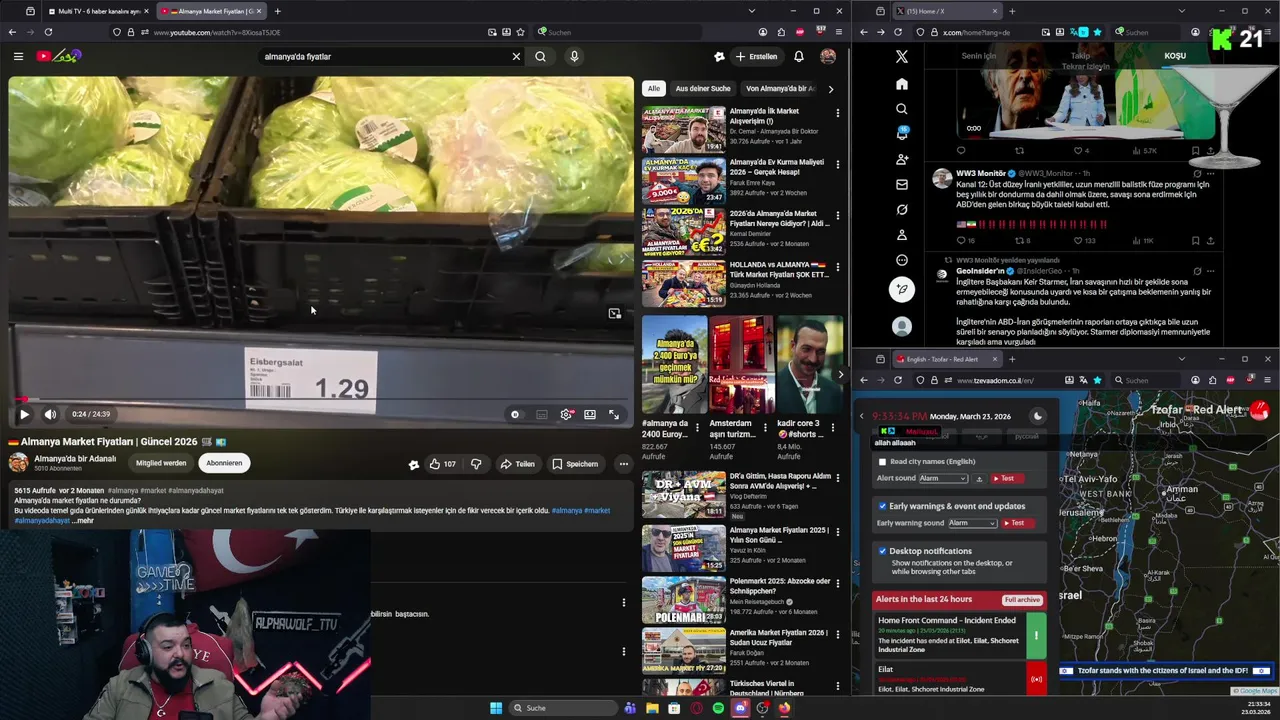Enter fullscreen on the YouTube player
1280x720 pixels.
tap(614, 414)
